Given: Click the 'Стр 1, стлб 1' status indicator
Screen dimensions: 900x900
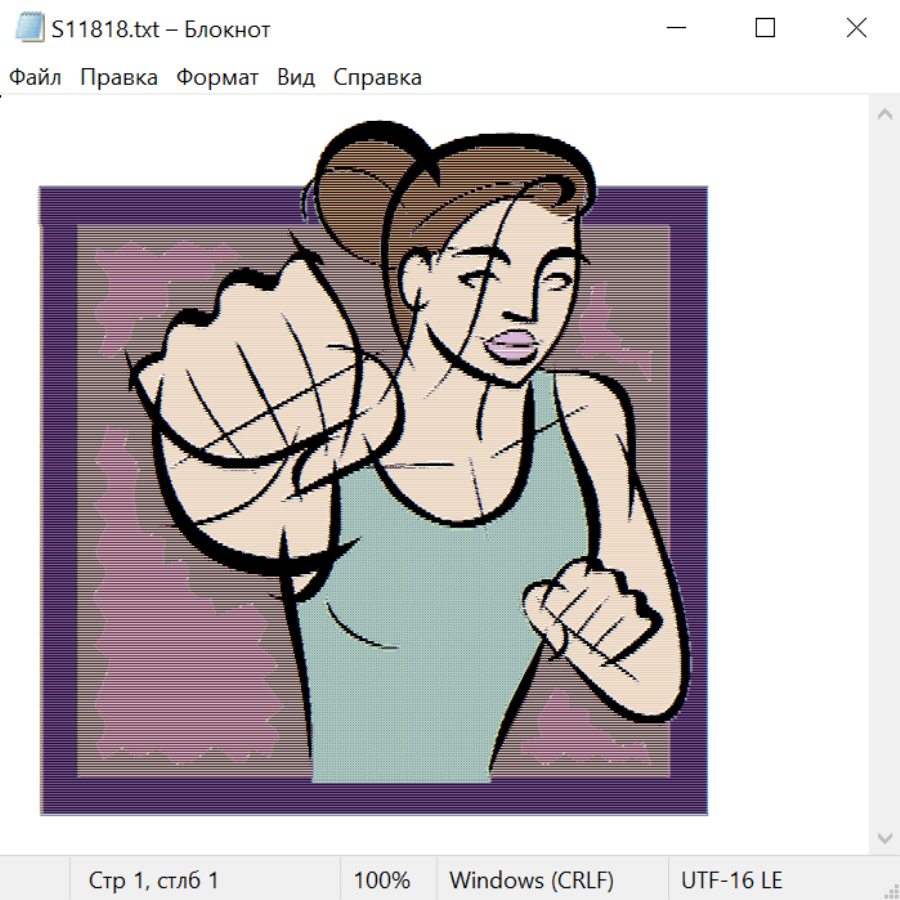Looking at the screenshot, I should 154,881.
